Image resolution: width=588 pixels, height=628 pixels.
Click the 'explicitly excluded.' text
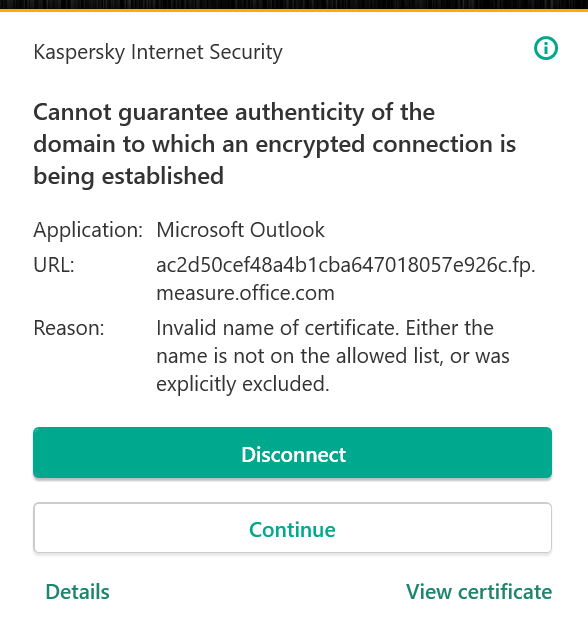[243, 384]
